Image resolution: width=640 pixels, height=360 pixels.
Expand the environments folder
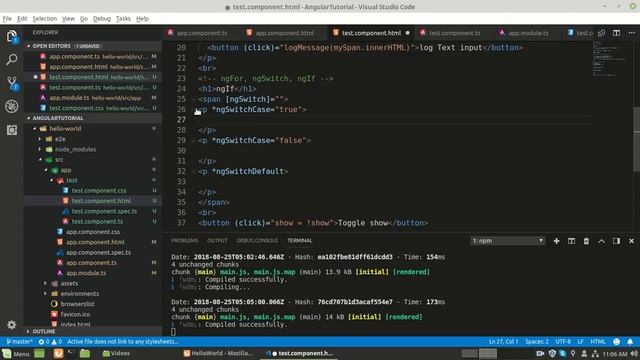[46, 293]
